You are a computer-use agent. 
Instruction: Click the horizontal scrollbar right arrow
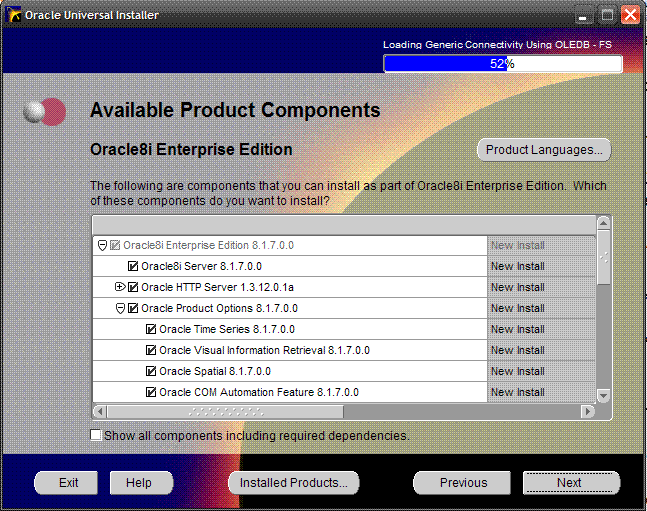(589, 411)
